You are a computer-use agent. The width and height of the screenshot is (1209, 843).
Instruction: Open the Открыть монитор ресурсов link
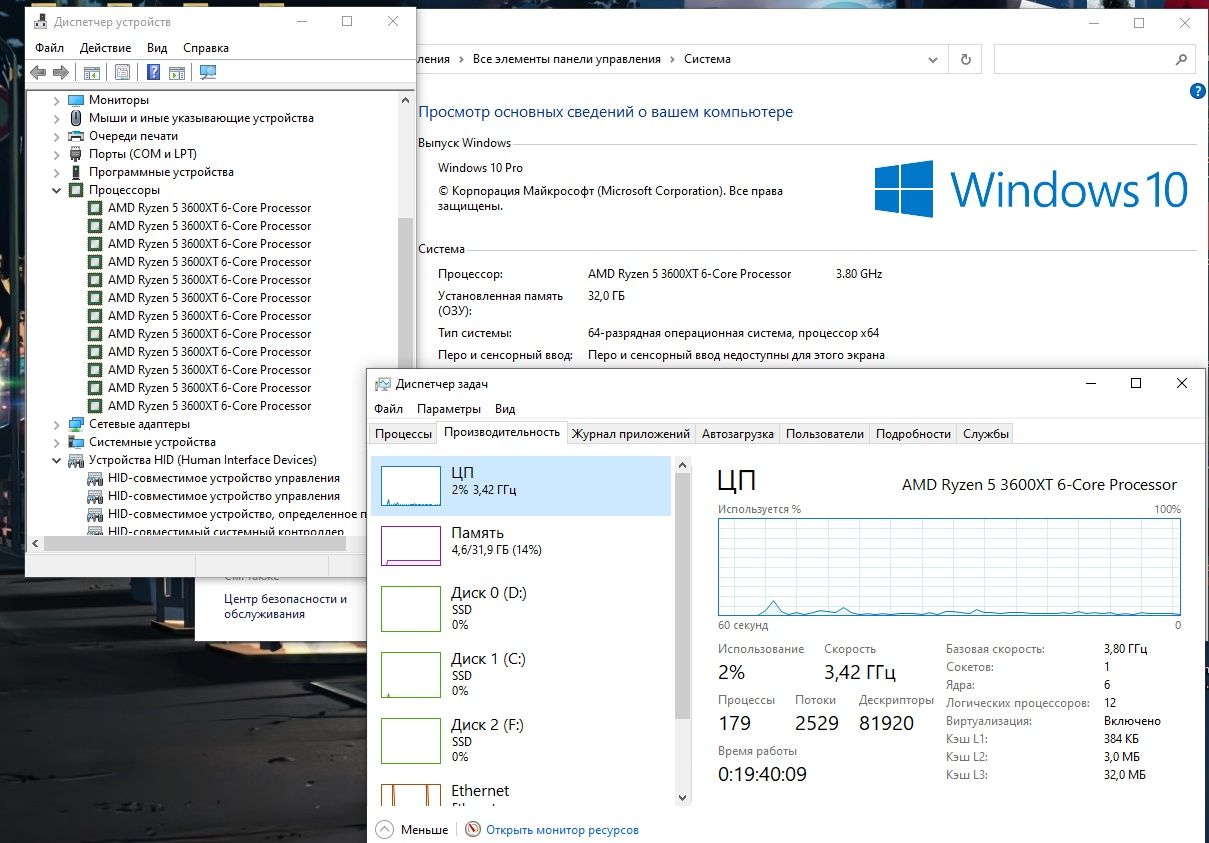[562, 830]
